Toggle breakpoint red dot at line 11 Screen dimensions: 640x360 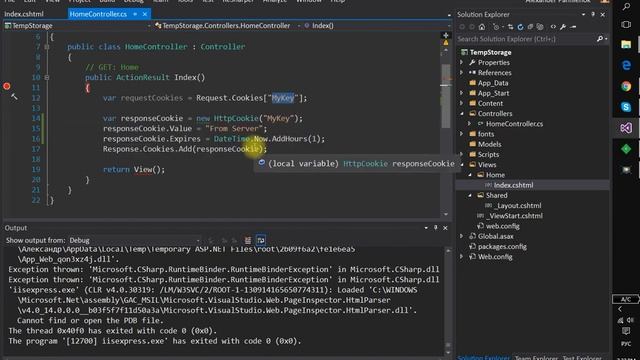[7, 86]
